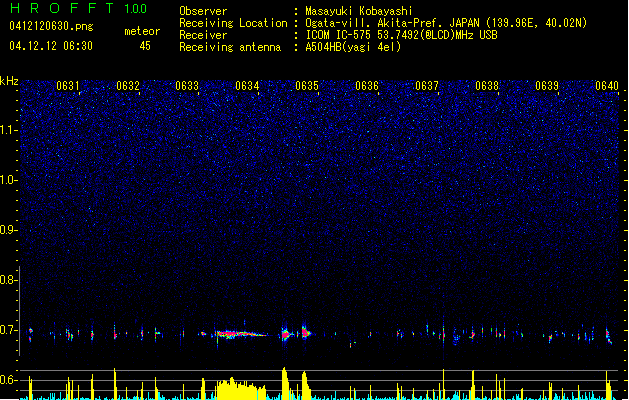Click the 0633 time marker
The height and width of the screenshot is (400, 629).
(x=187, y=85)
